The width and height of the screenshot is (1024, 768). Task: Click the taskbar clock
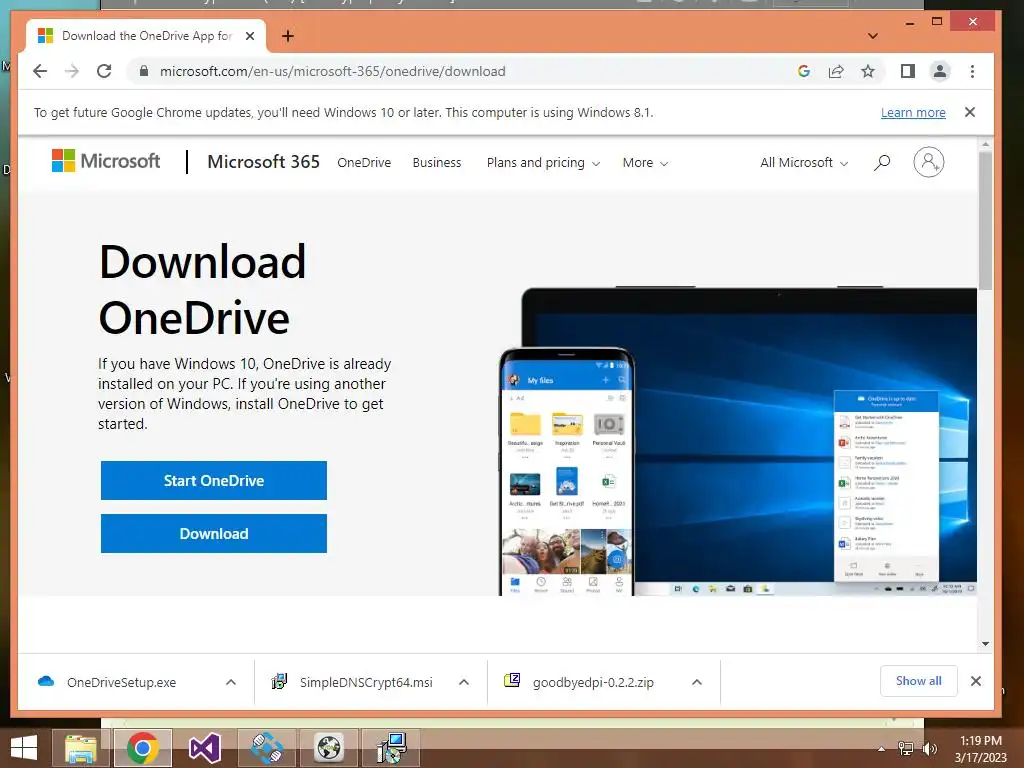tap(980, 749)
